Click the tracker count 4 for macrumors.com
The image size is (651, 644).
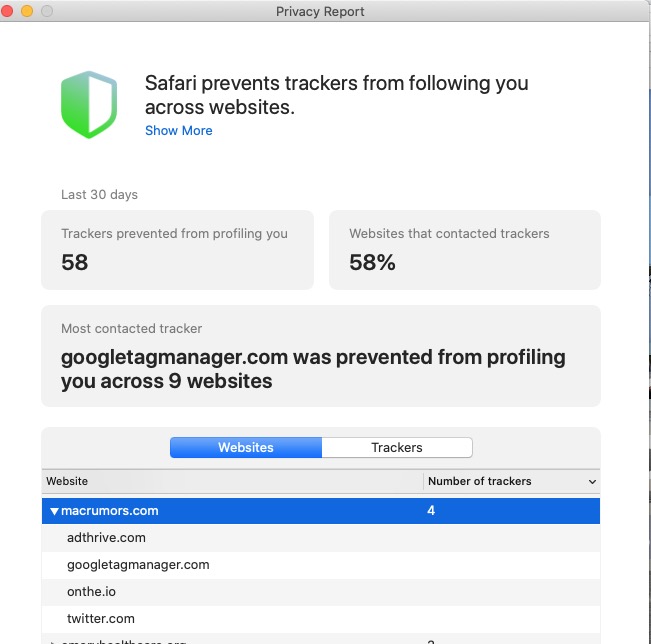click(x=432, y=511)
